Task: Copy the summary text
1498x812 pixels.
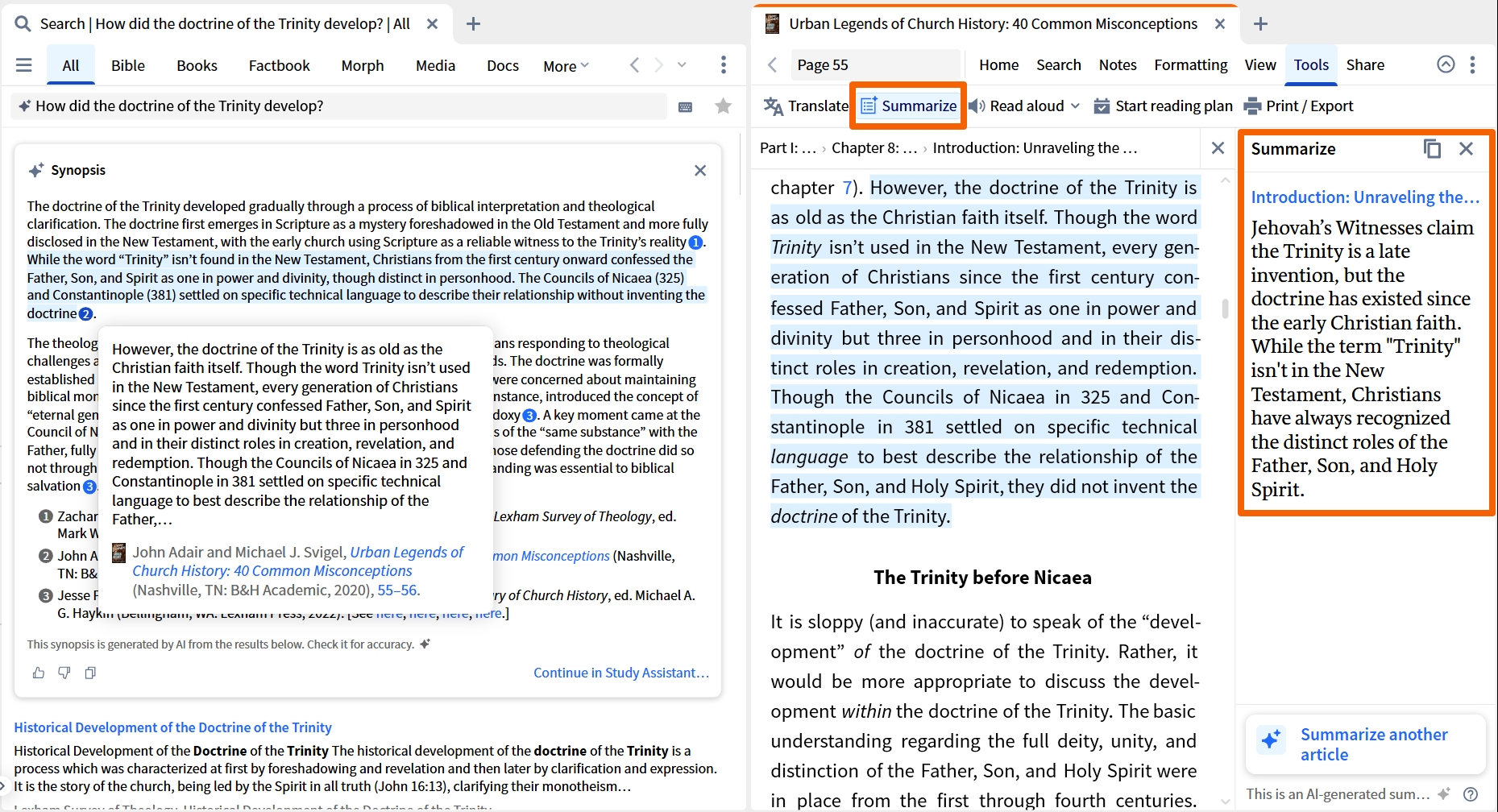Action: pos(1432,149)
